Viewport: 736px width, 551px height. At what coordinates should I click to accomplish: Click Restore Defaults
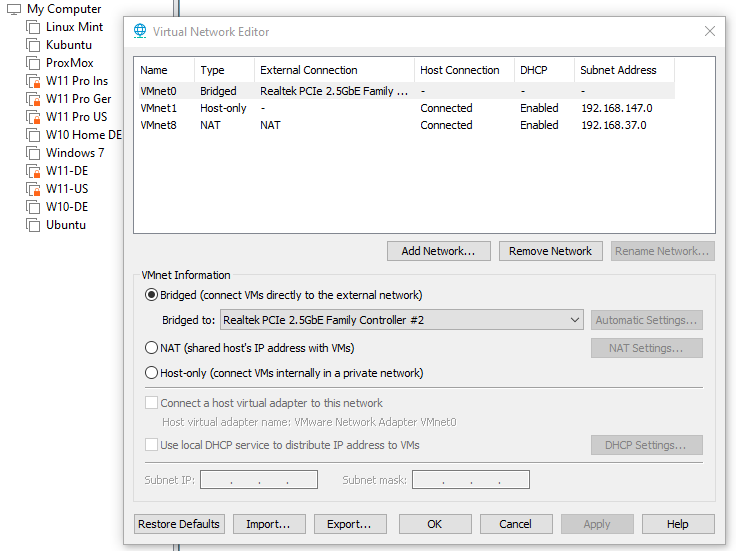tap(179, 524)
